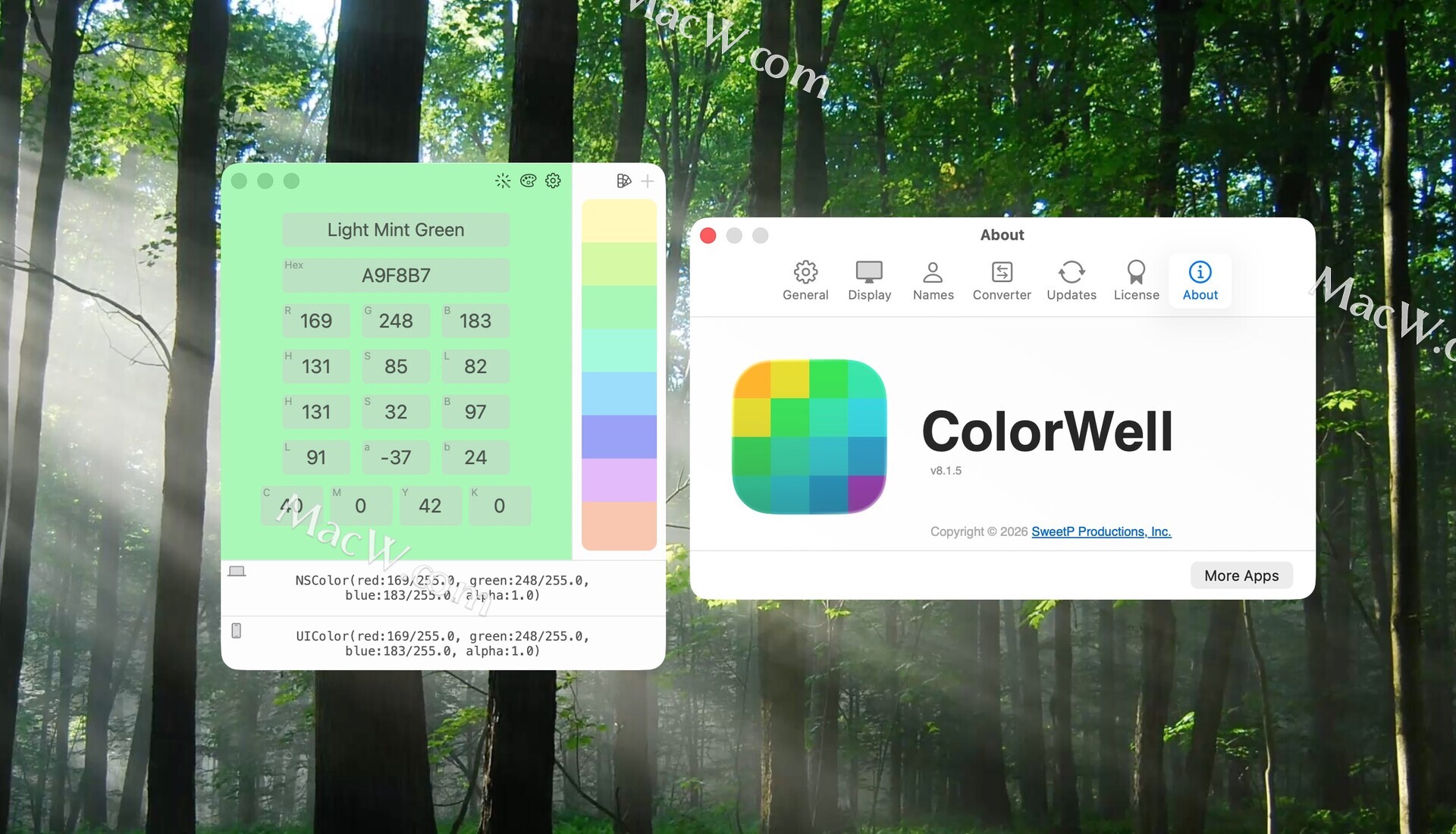Go to the Converter tab
Image resolution: width=1456 pixels, height=834 pixels.
click(1002, 281)
